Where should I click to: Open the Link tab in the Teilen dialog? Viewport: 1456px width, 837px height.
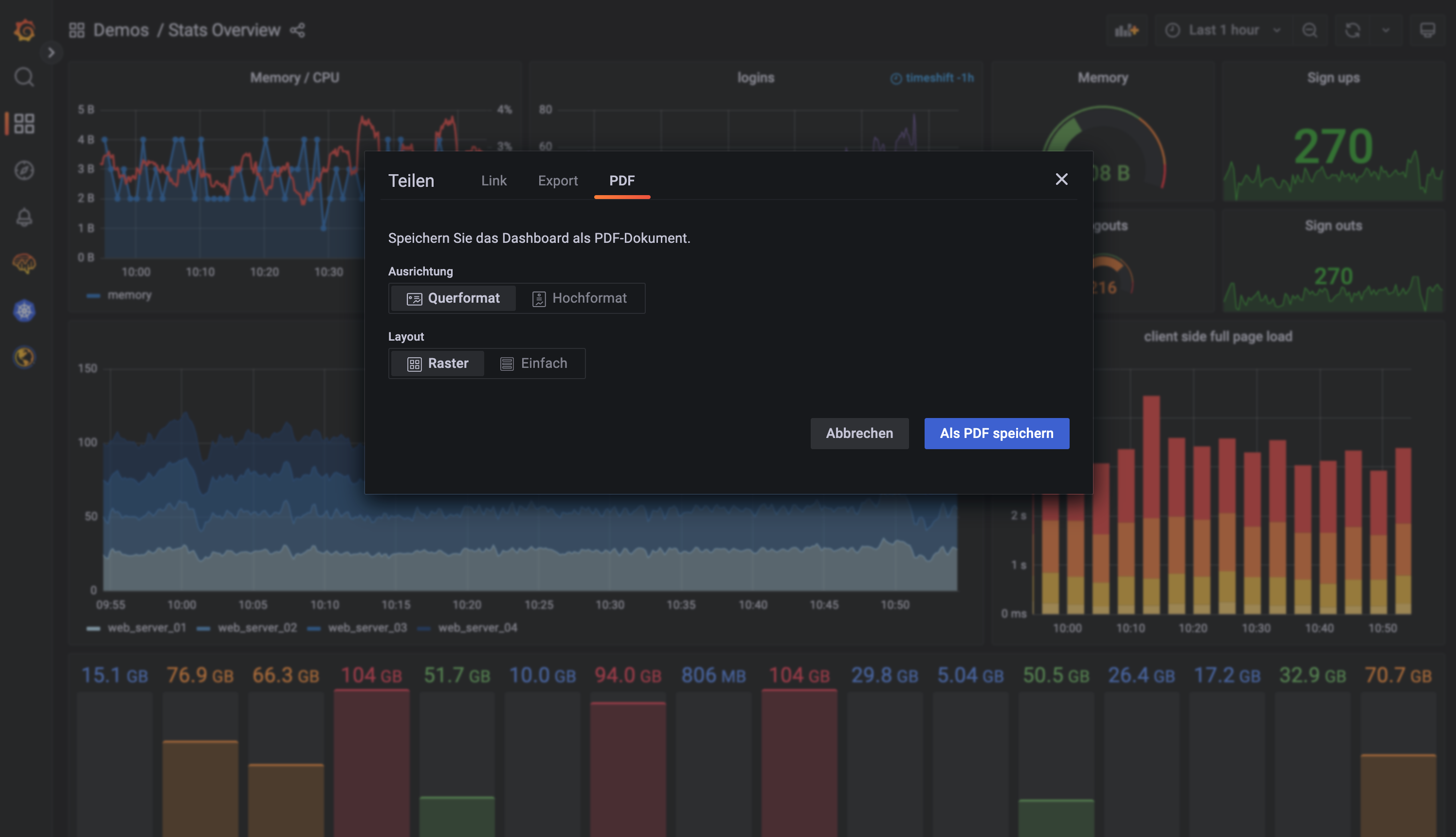point(493,181)
